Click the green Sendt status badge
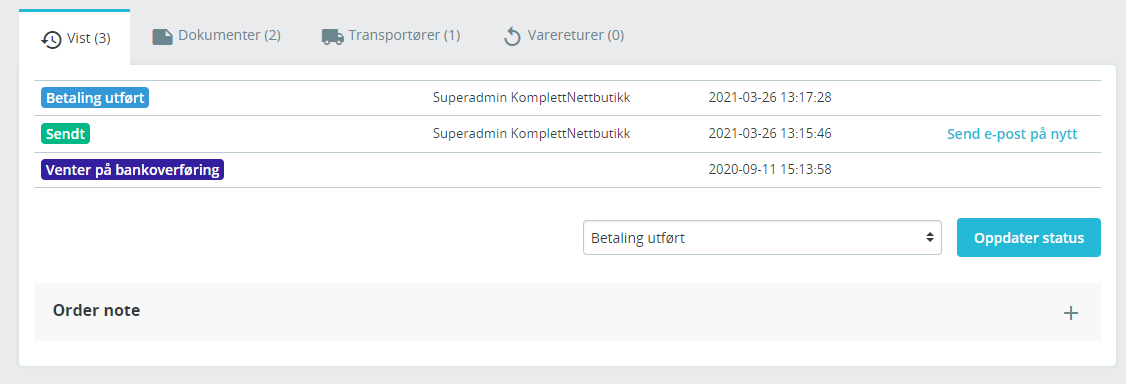 (x=65, y=134)
